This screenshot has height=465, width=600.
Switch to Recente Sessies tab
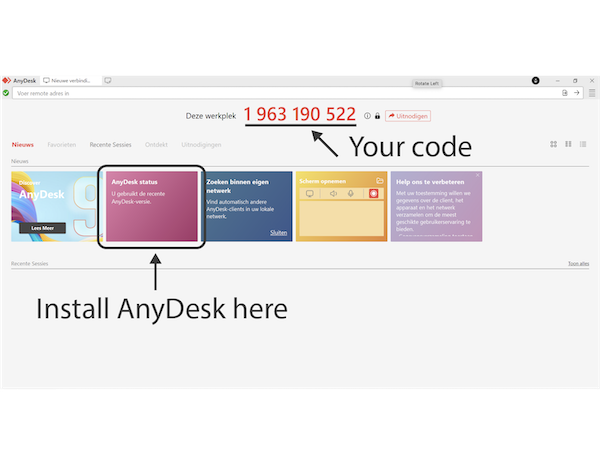(111, 145)
